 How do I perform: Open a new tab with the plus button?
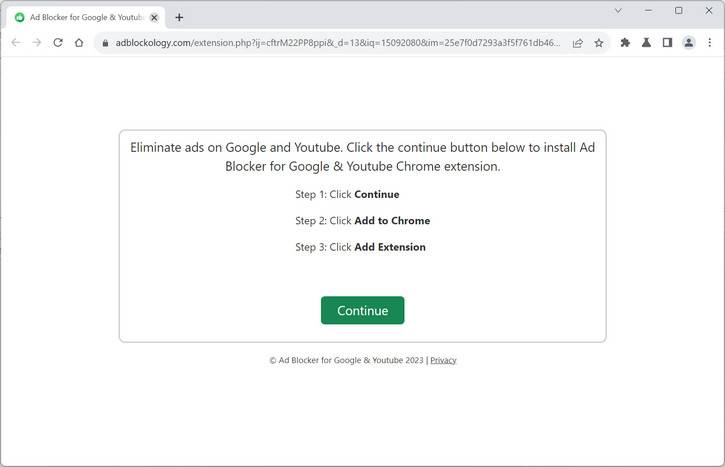click(x=179, y=17)
